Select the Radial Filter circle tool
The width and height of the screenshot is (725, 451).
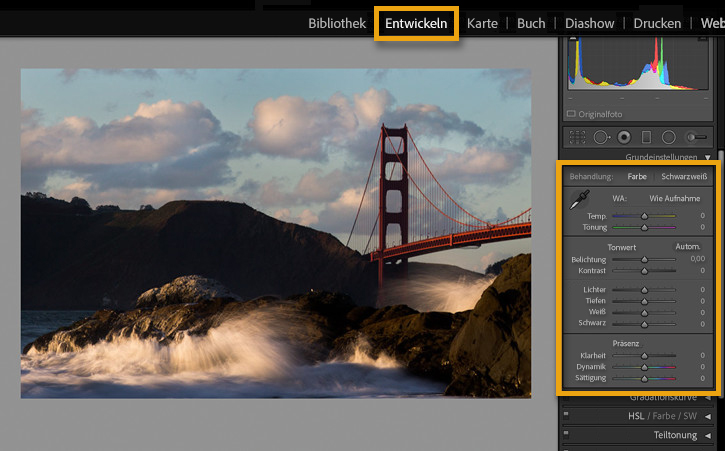pyautogui.click(x=669, y=137)
